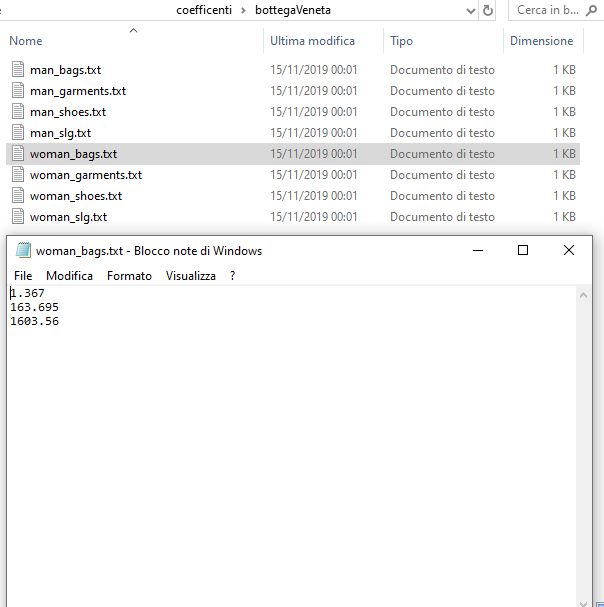Screen dimensions: 604x607
Task: Sort files by Dimensione column
Action: click(x=541, y=41)
